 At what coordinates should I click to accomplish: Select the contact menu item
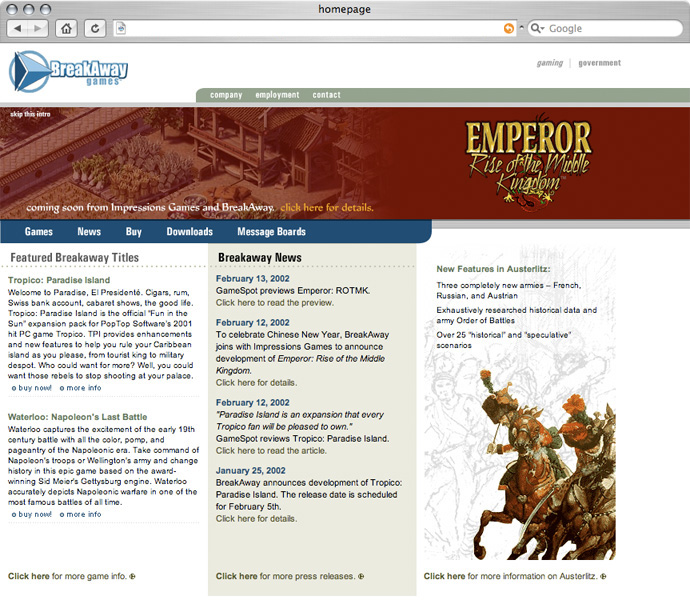(327, 95)
